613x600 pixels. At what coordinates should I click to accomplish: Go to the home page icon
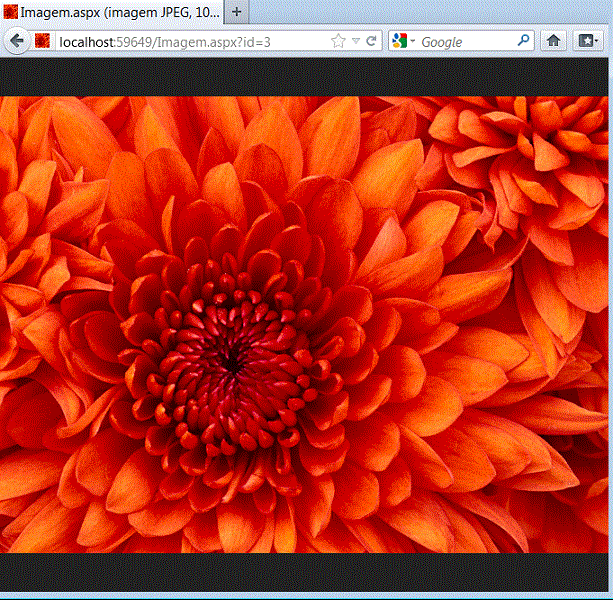pos(553,41)
